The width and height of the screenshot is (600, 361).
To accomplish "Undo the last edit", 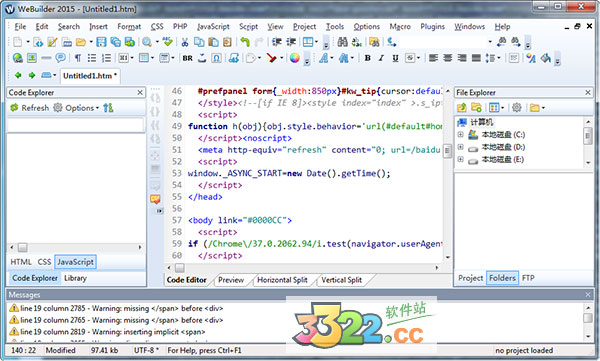I will 245,42.
